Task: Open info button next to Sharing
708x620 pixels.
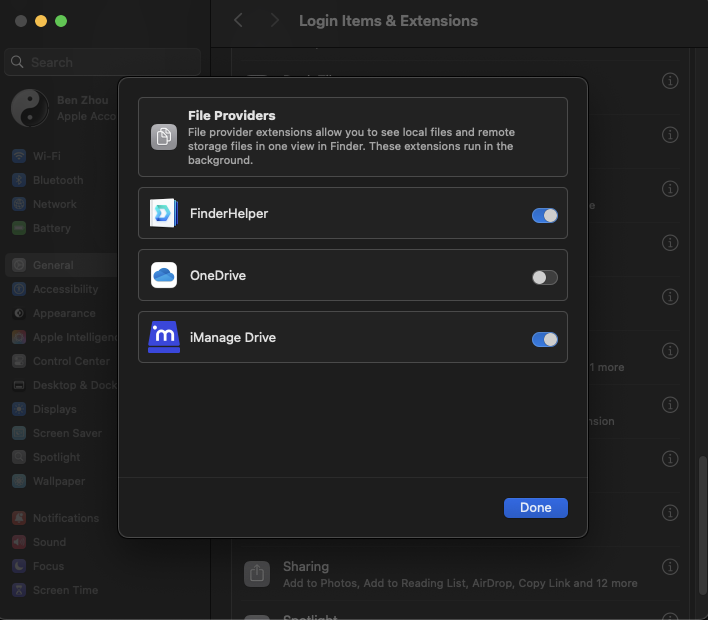Action: pyautogui.click(x=671, y=574)
